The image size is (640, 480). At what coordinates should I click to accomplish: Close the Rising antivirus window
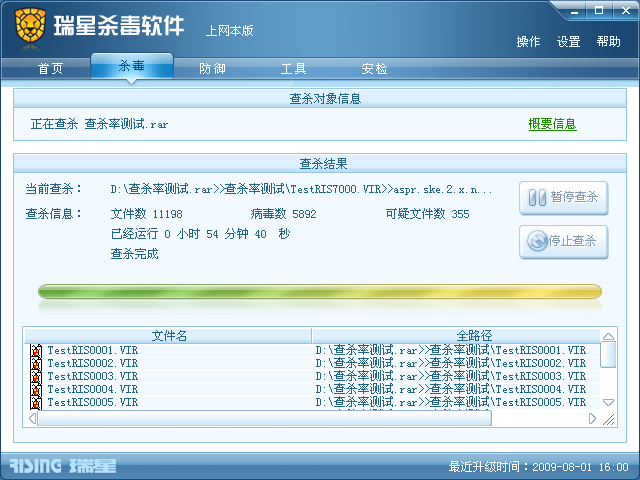(x=625, y=11)
